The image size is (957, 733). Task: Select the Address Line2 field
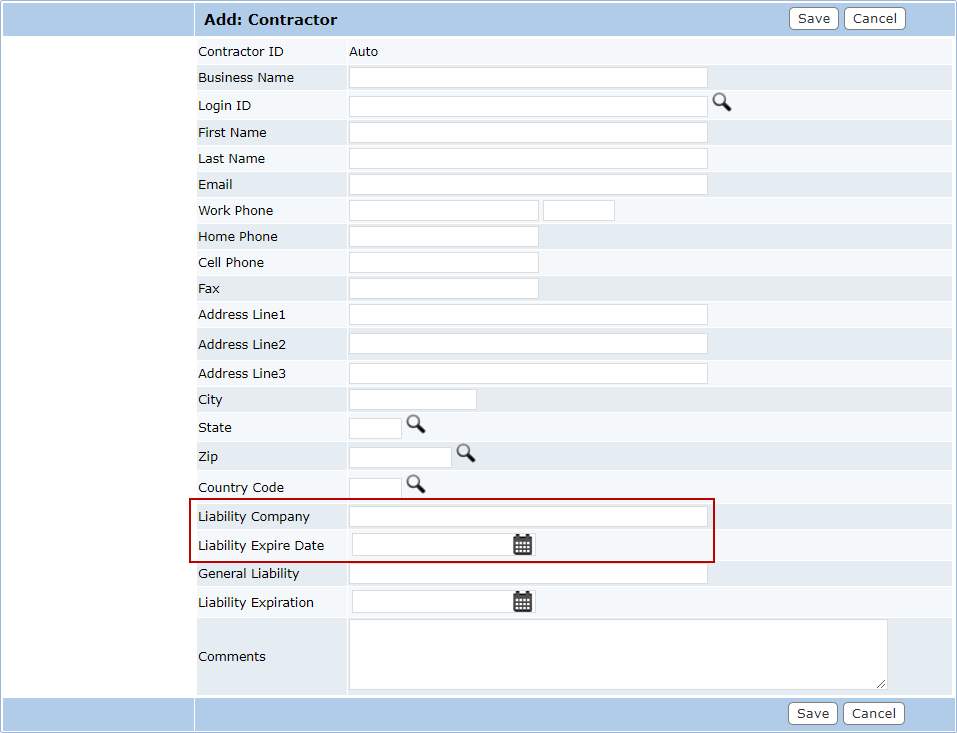[527, 344]
